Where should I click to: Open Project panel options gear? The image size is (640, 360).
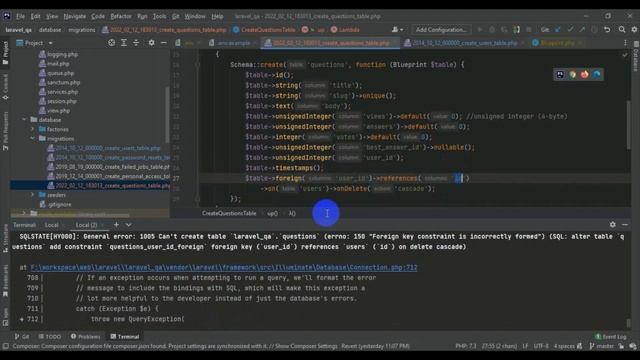pos(151,42)
